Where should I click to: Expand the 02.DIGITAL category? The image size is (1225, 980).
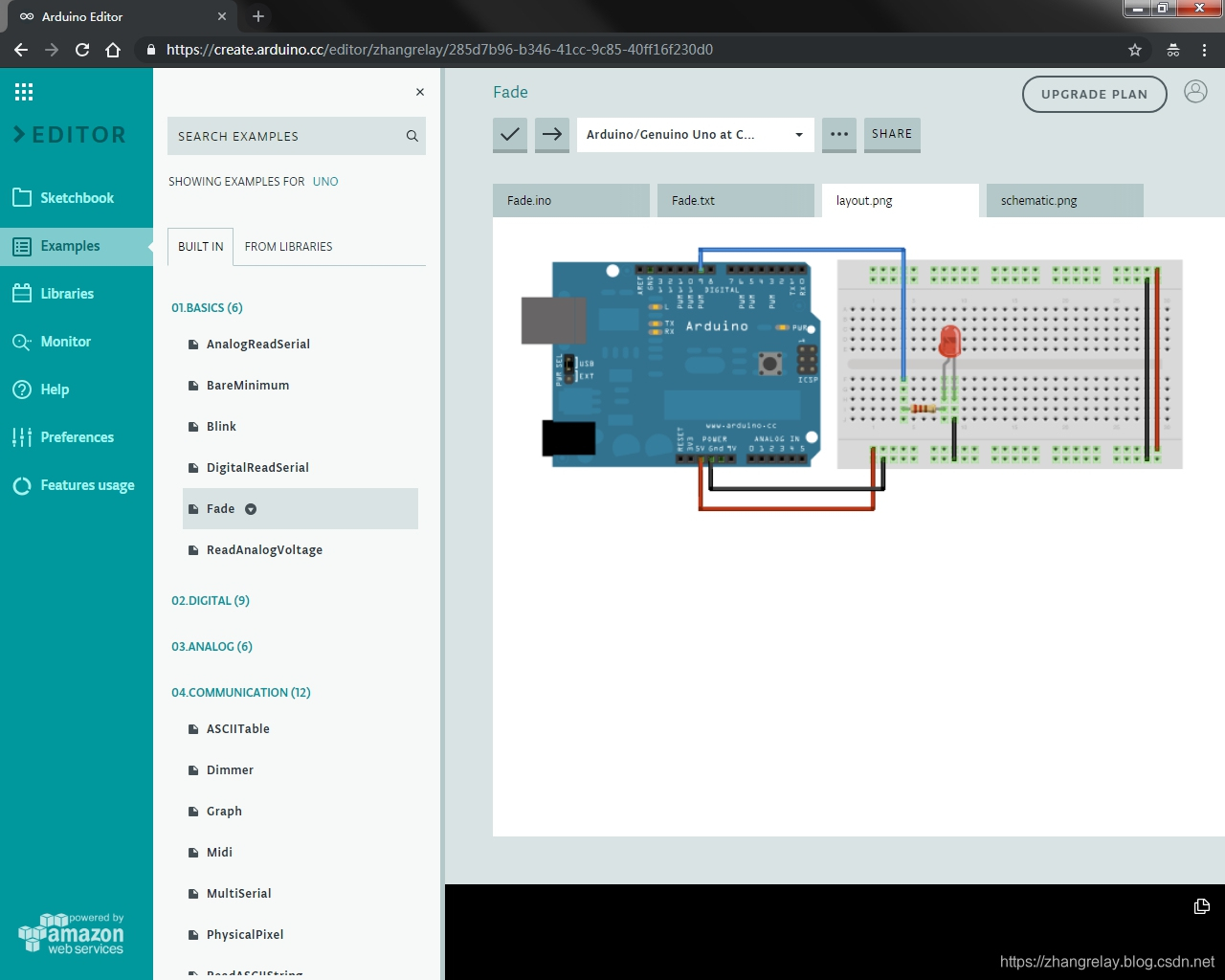point(211,600)
